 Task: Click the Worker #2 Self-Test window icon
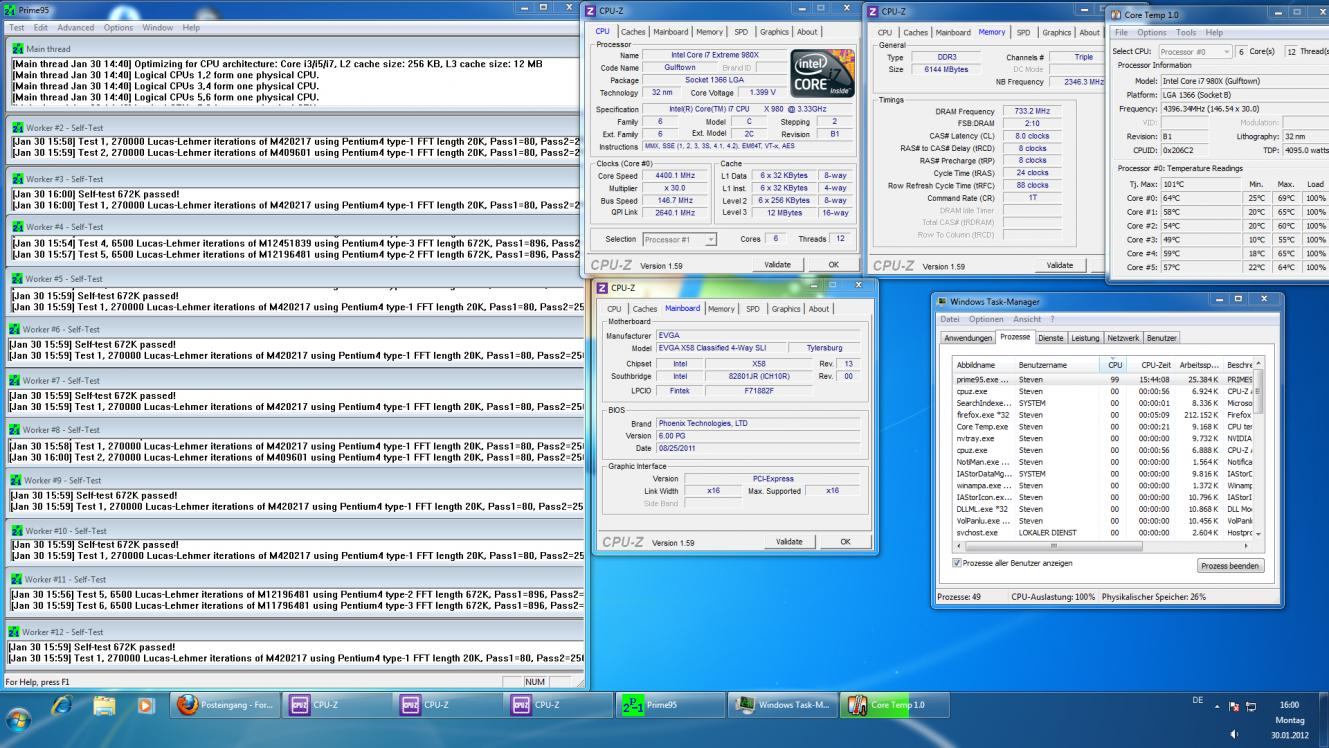pos(17,127)
